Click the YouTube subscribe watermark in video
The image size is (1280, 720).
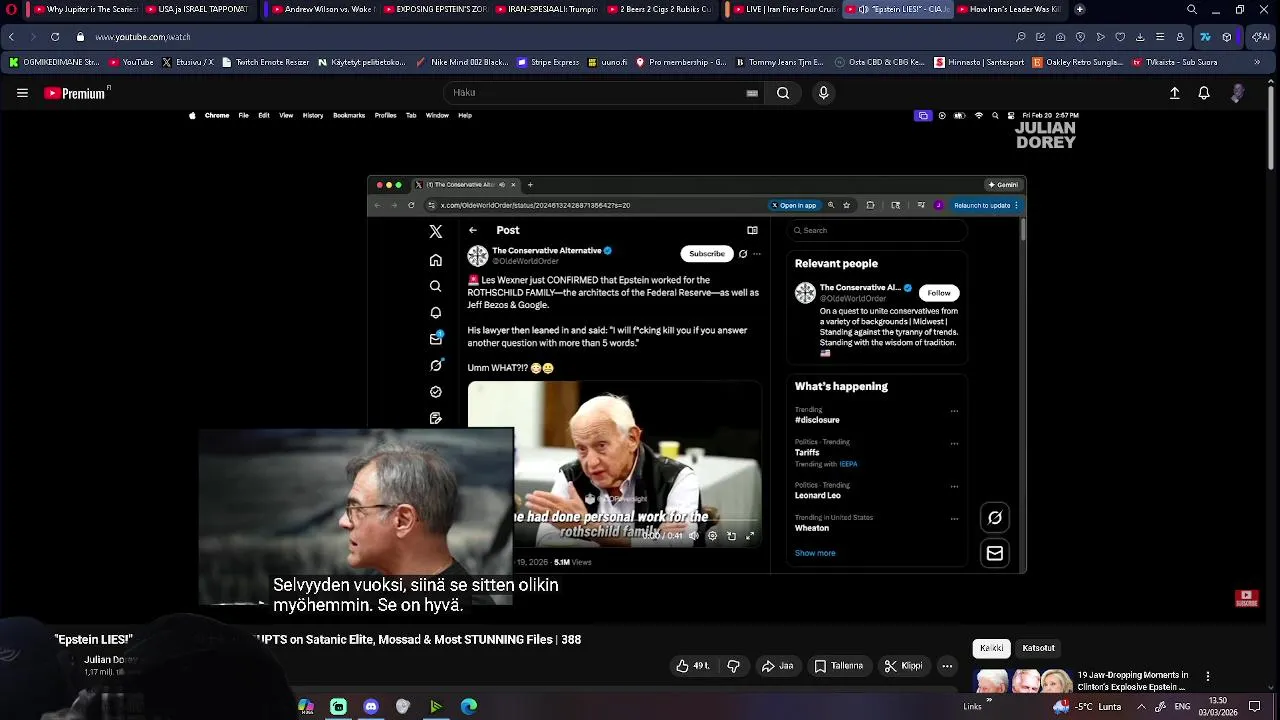(1246, 598)
